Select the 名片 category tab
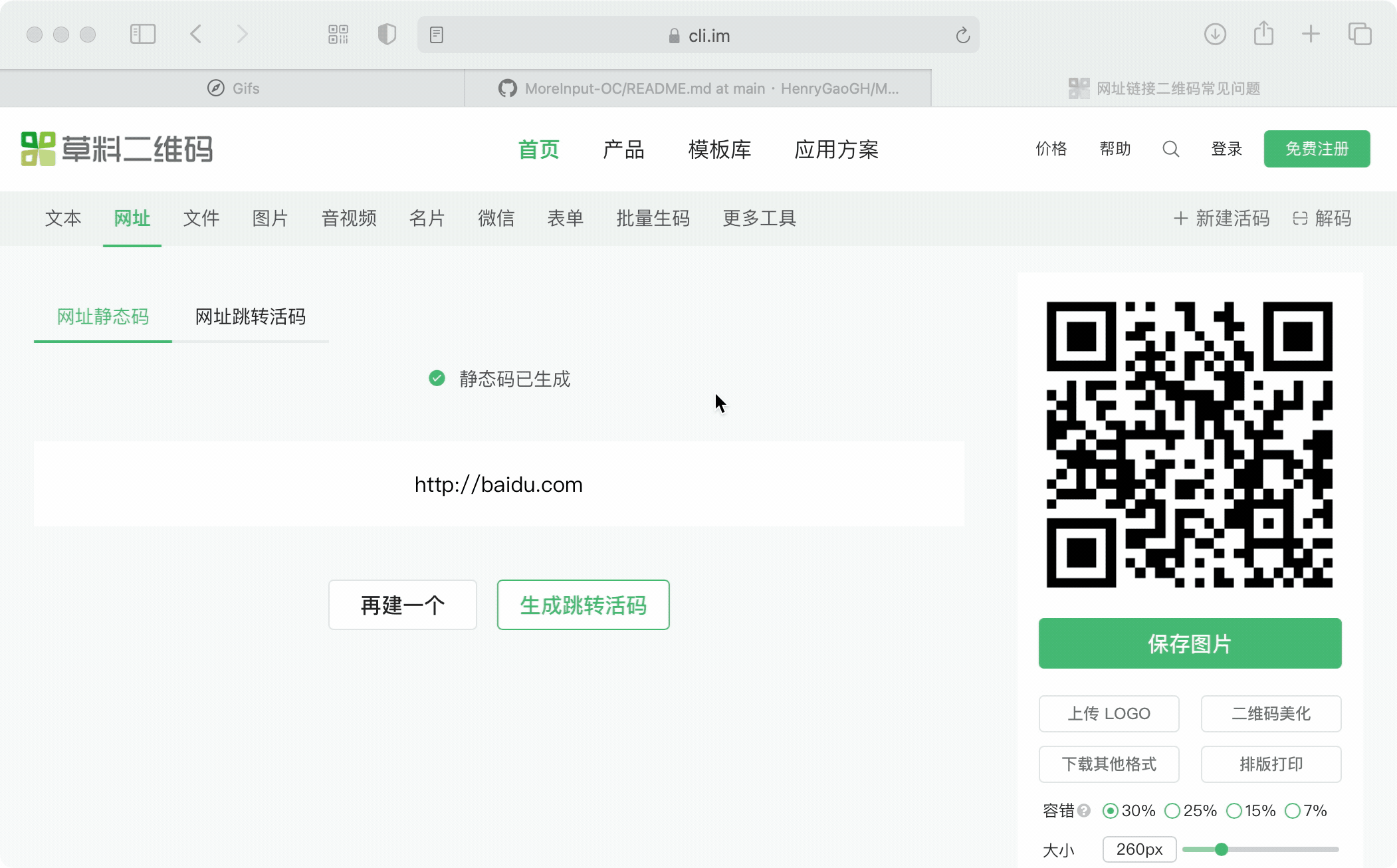 pos(427,218)
